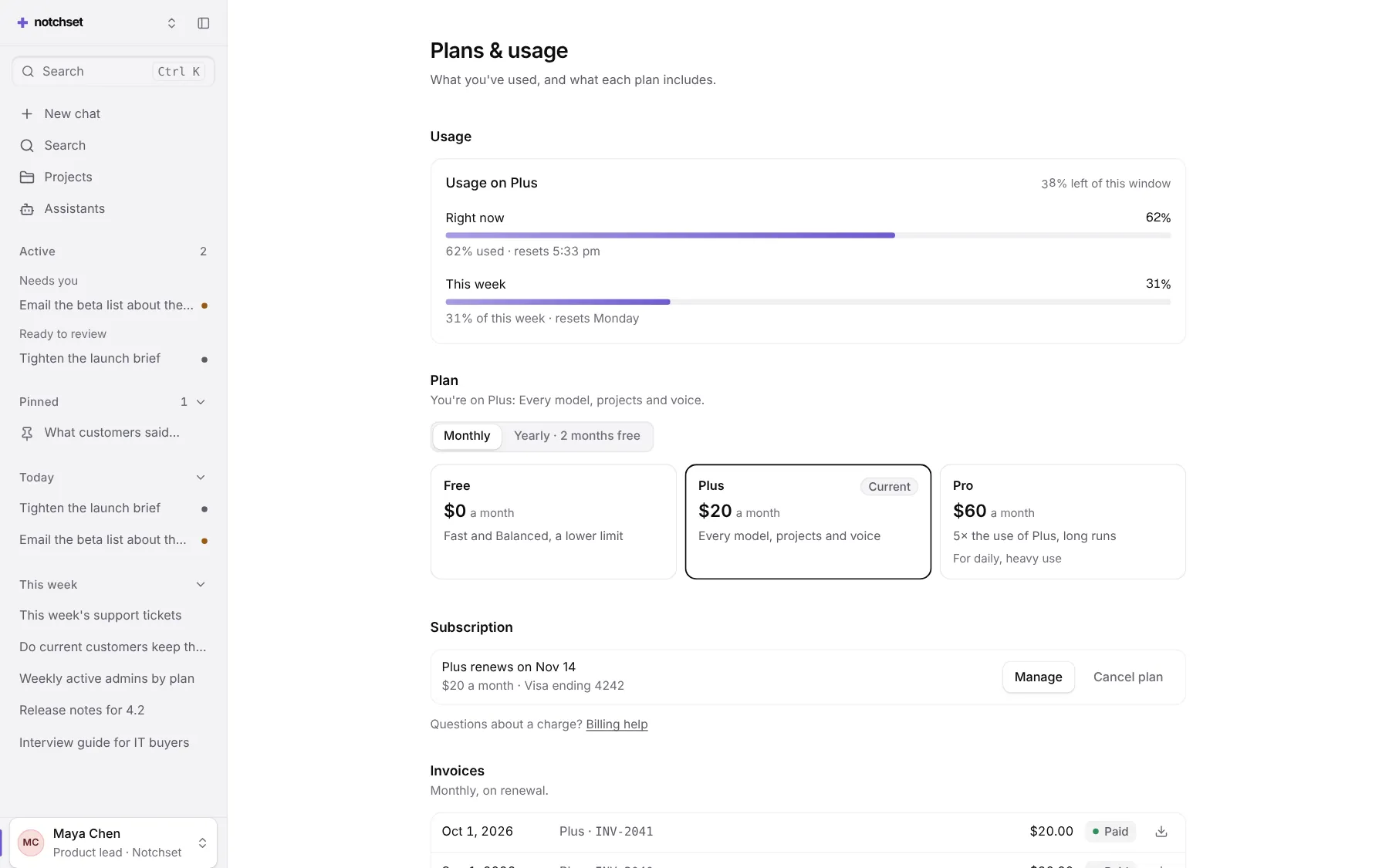
Task: Open the account menu chevrons for Maya Chen
Action: pos(202,843)
